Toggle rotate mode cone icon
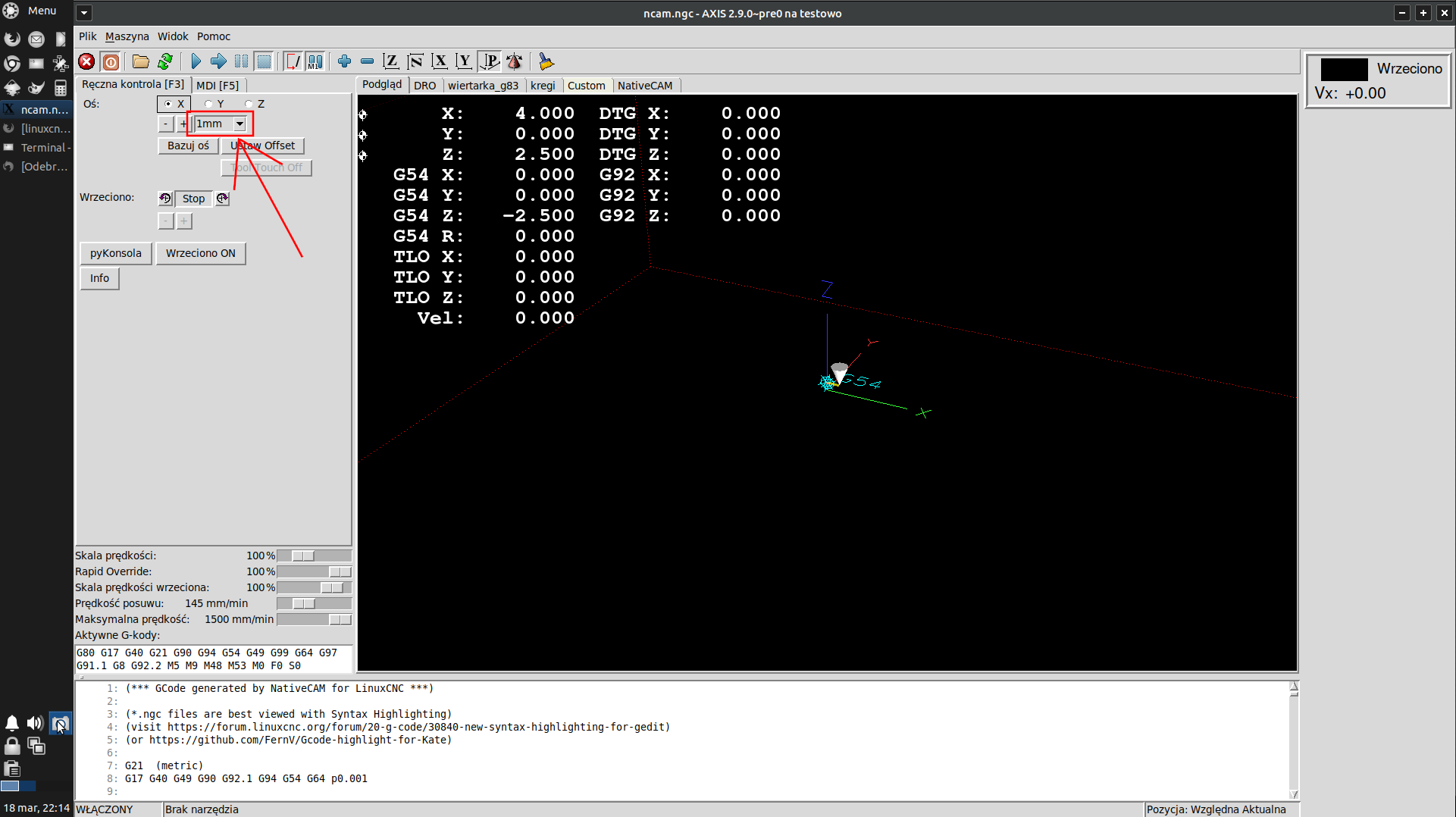The height and width of the screenshot is (817, 1456). point(515,61)
